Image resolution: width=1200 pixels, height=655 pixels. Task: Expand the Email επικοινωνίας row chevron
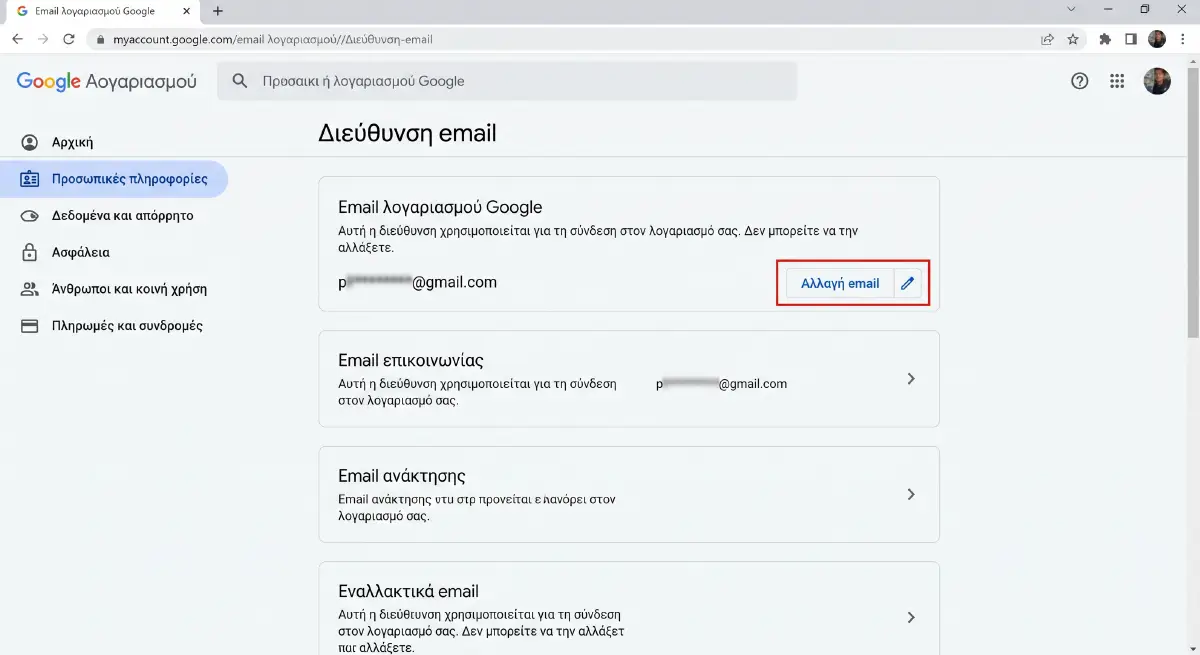(910, 379)
